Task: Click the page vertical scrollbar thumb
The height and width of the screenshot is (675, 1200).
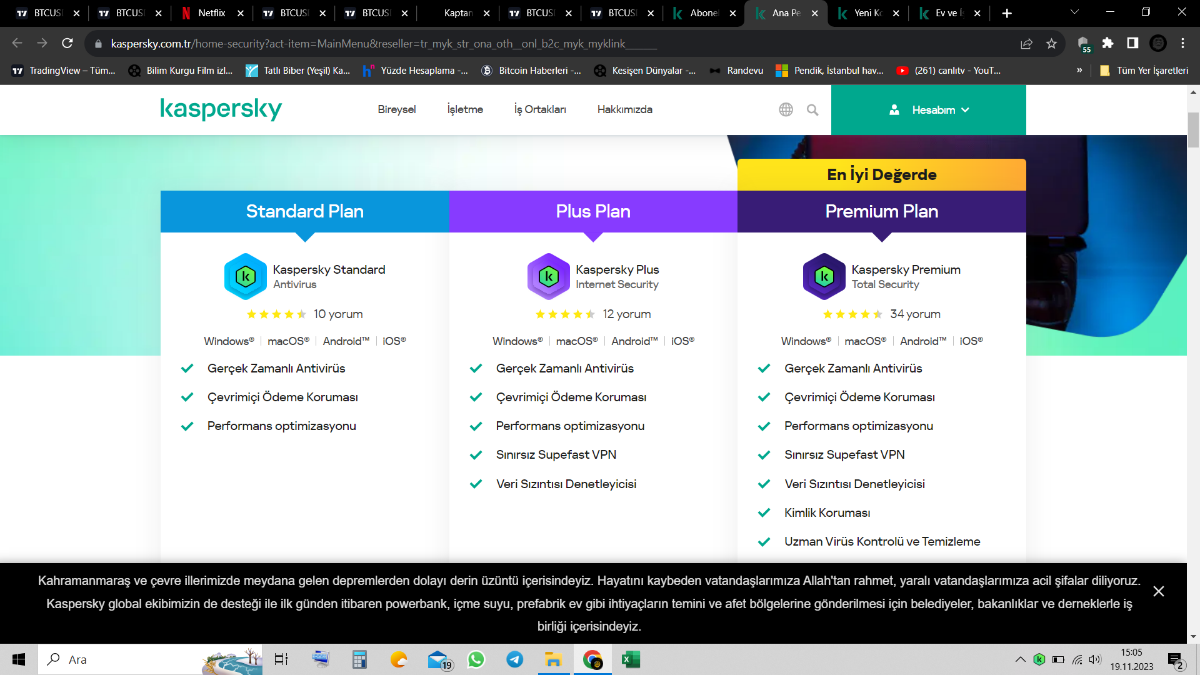Action: point(1192,130)
